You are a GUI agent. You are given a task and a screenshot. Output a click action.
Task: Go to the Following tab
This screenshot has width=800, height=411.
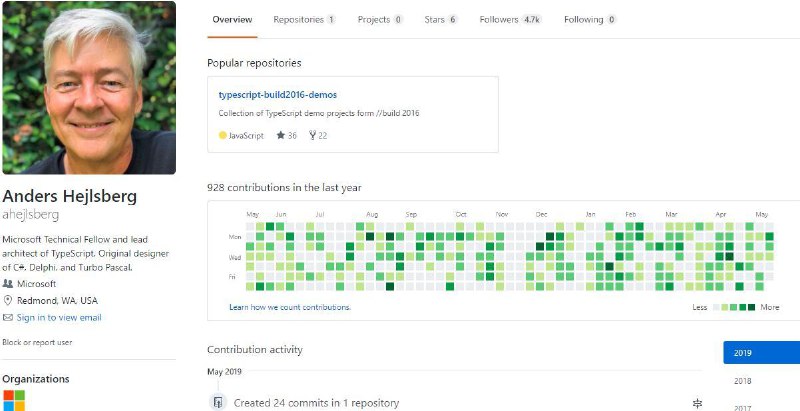[590, 19]
